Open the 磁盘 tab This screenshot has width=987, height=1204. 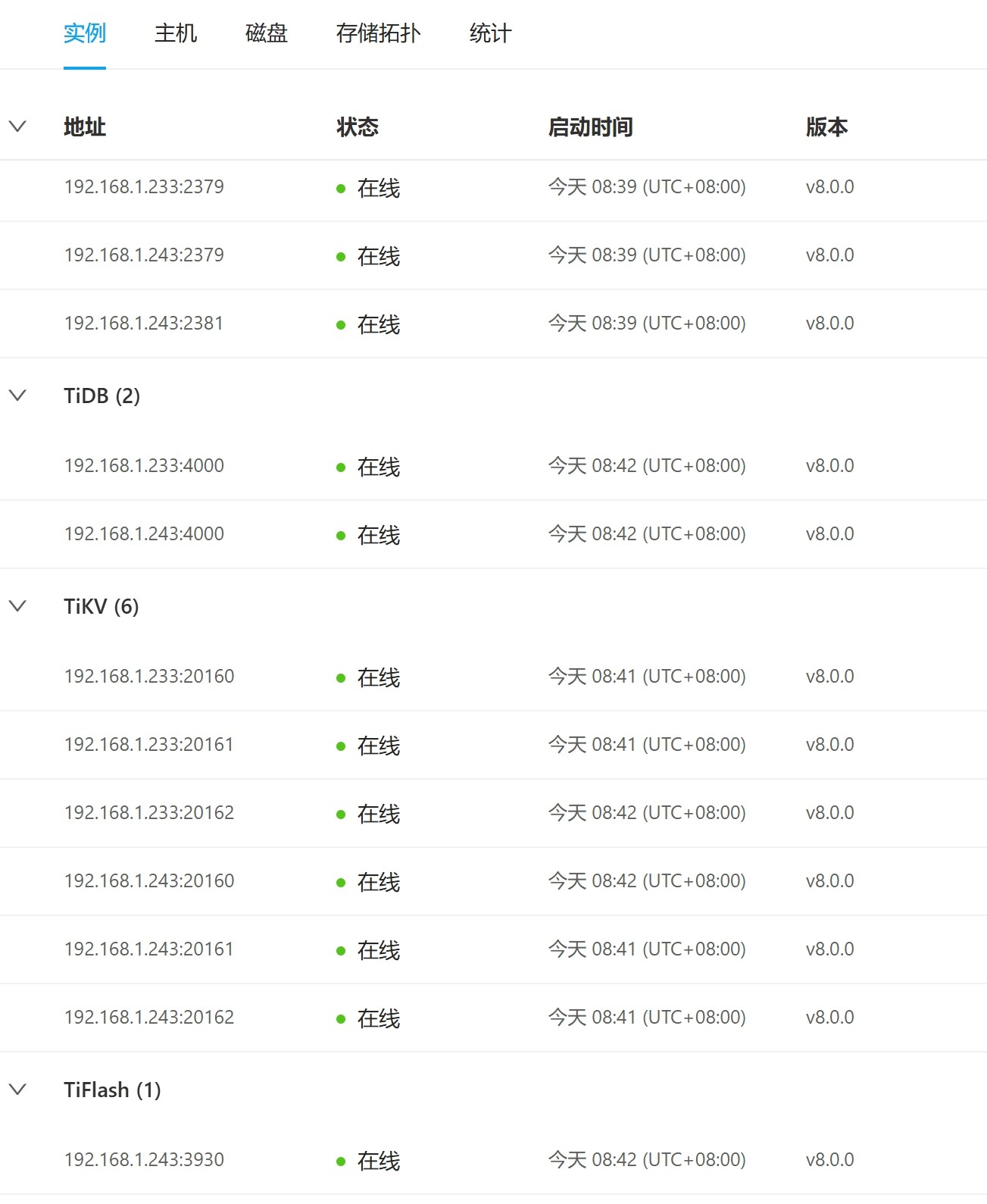point(267,33)
